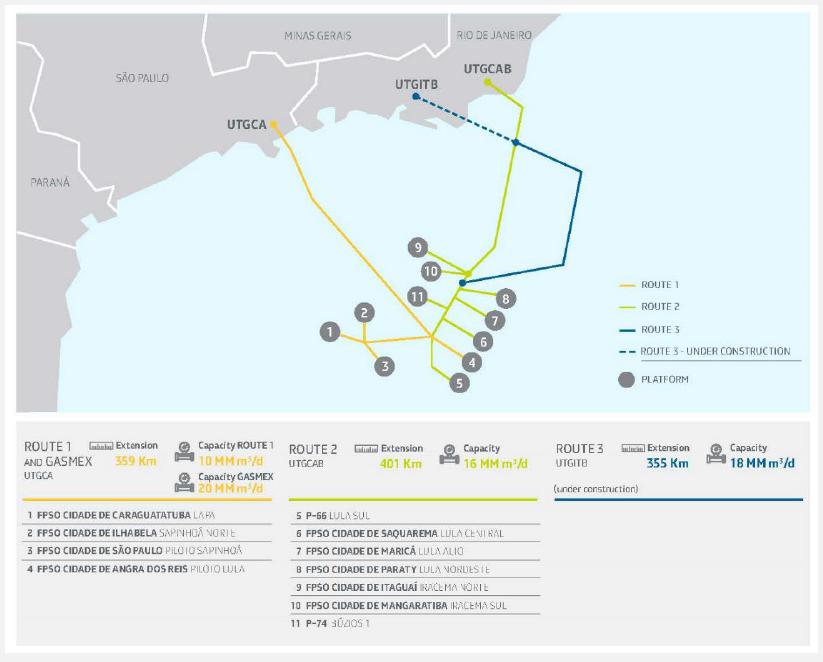Click the UTGCA terminal point on map
The image size is (823, 662).
point(273,124)
